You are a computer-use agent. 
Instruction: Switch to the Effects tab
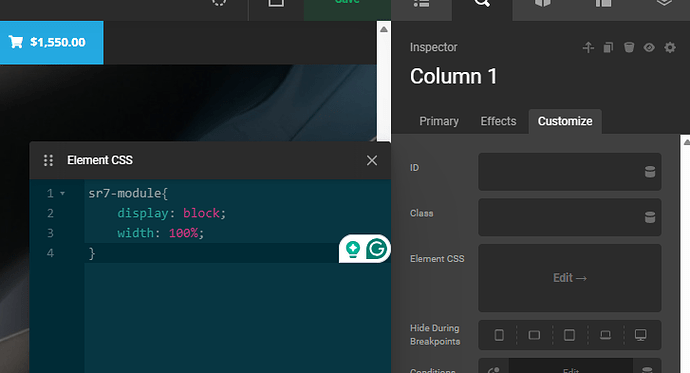pos(498,121)
